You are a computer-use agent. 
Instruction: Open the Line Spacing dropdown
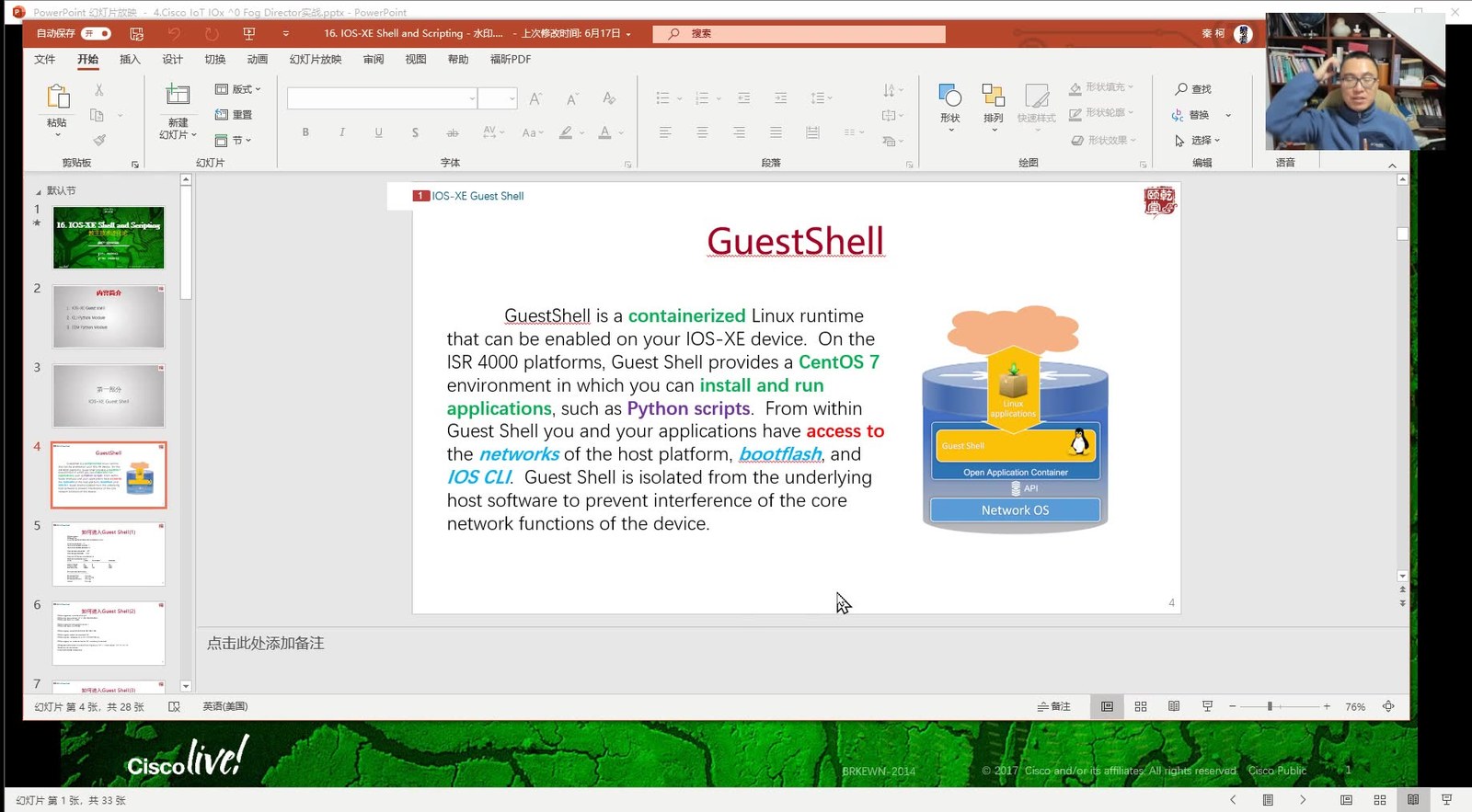tap(821, 98)
